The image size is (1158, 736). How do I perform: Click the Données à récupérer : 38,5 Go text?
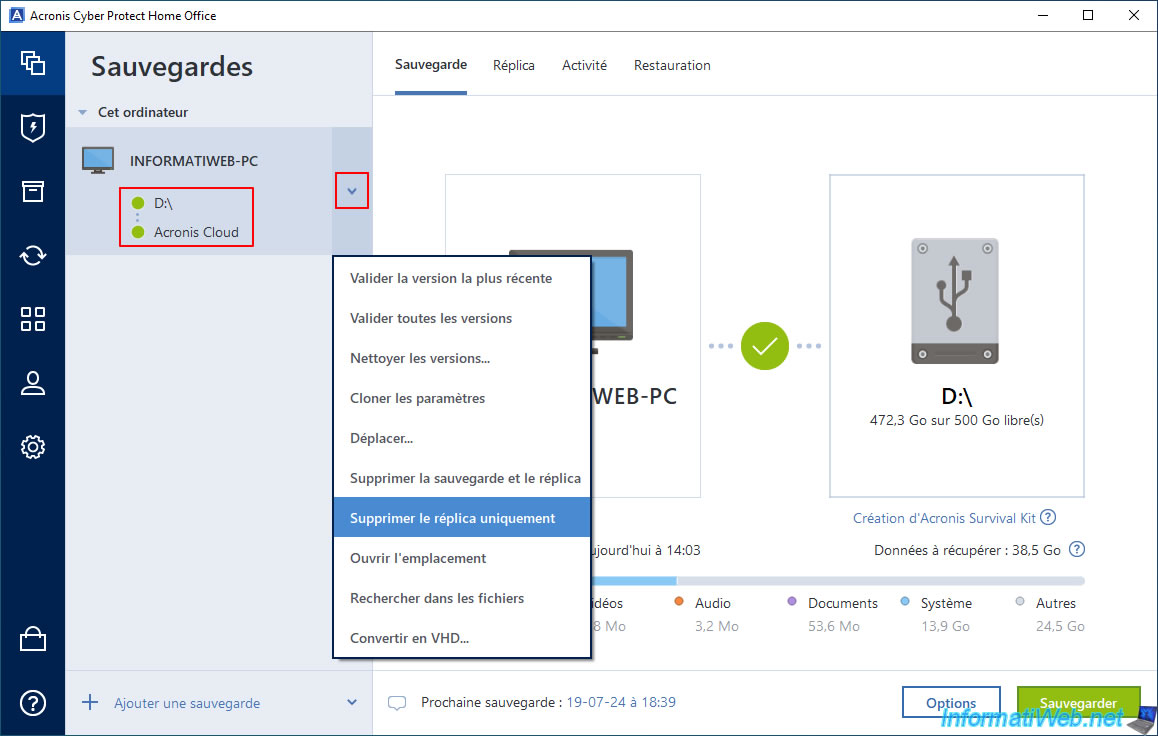click(967, 550)
